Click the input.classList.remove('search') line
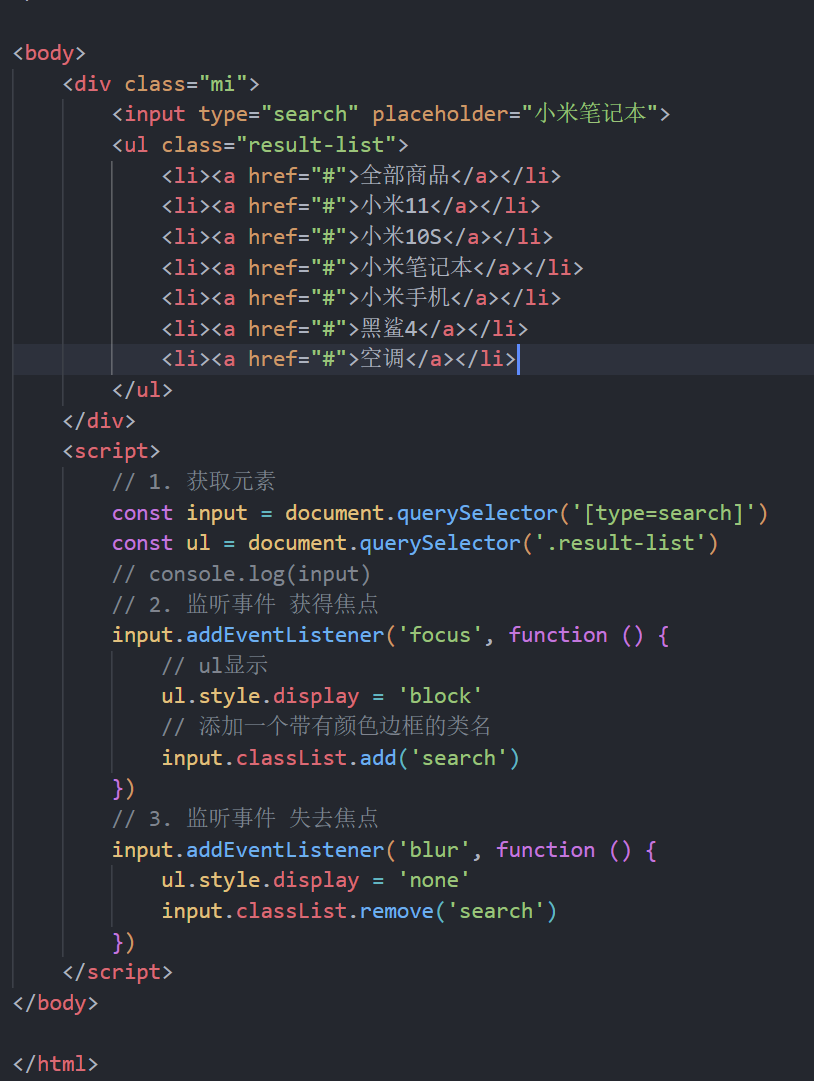Image resolution: width=814 pixels, height=1081 pixels. pos(359,911)
